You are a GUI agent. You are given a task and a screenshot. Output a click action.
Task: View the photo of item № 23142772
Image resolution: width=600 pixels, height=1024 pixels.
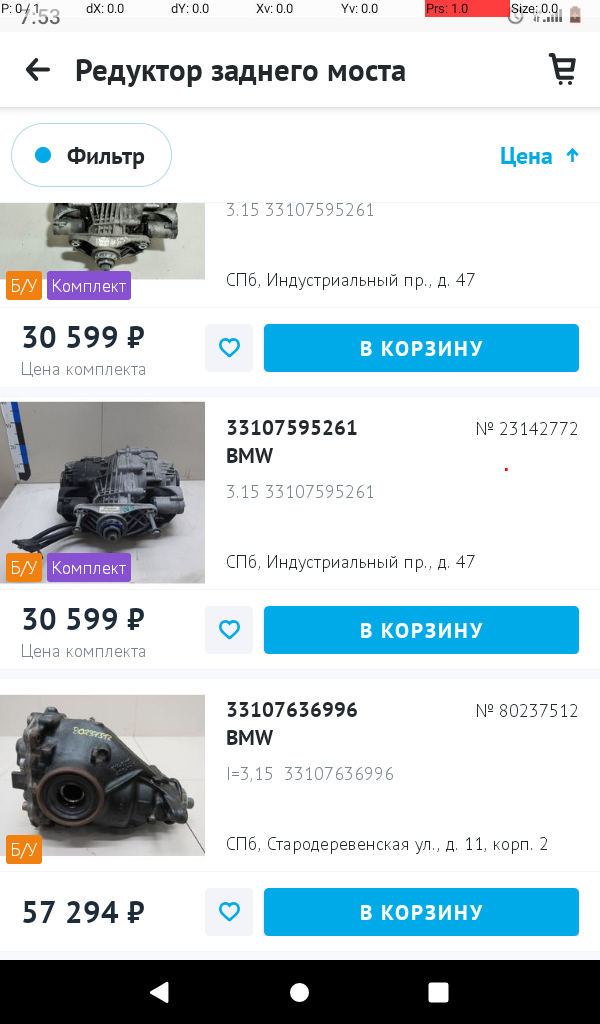tap(103, 492)
